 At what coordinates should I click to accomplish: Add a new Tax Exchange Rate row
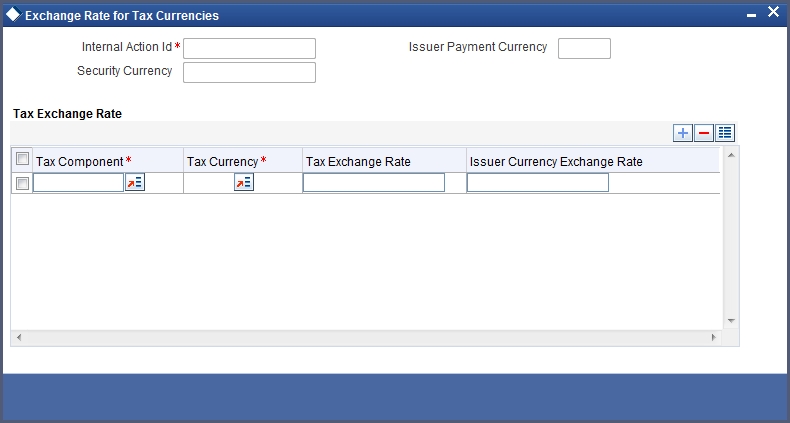pyautogui.click(x=683, y=133)
